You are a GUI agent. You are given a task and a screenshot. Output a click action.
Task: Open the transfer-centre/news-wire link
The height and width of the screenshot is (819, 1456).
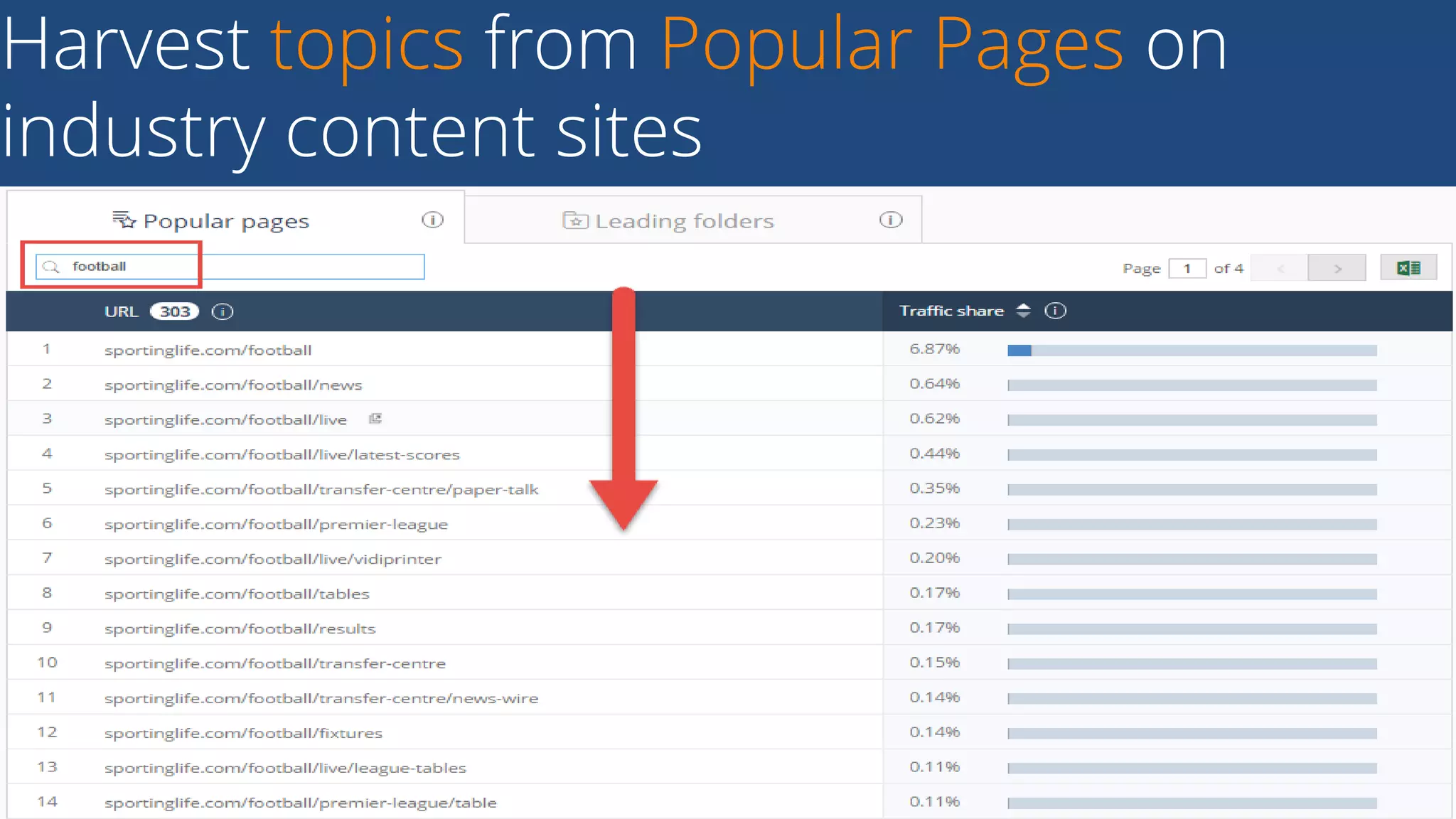coord(321,698)
